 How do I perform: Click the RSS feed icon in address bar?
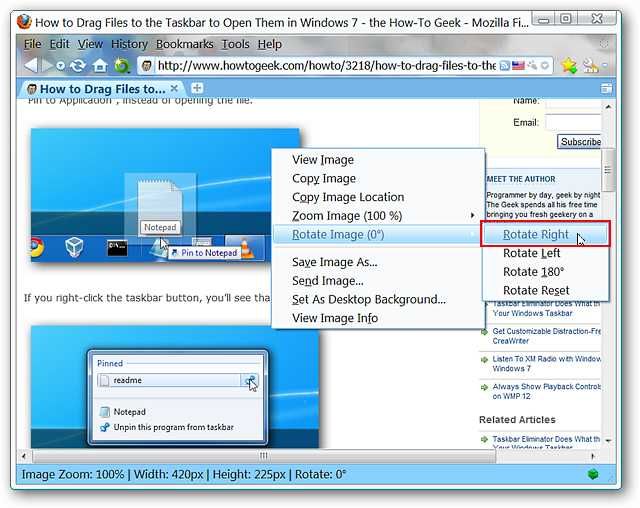point(505,66)
